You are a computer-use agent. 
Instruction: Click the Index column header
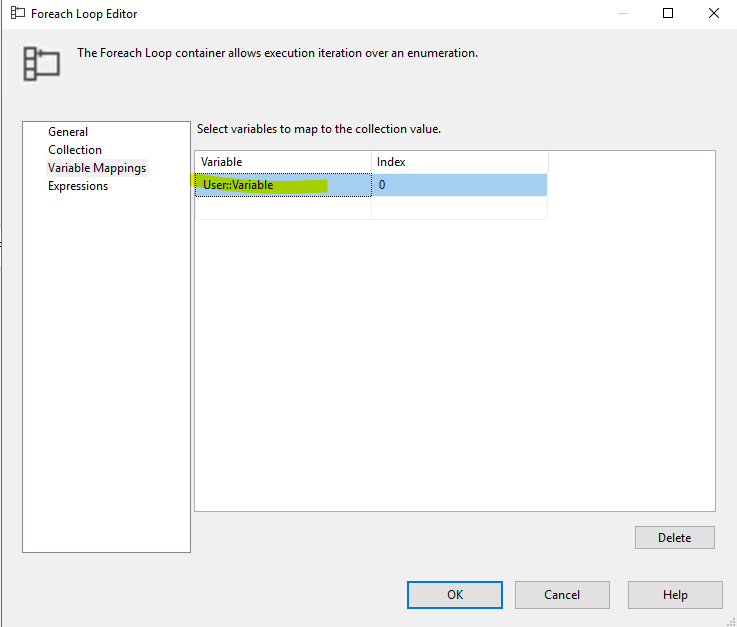(x=460, y=162)
